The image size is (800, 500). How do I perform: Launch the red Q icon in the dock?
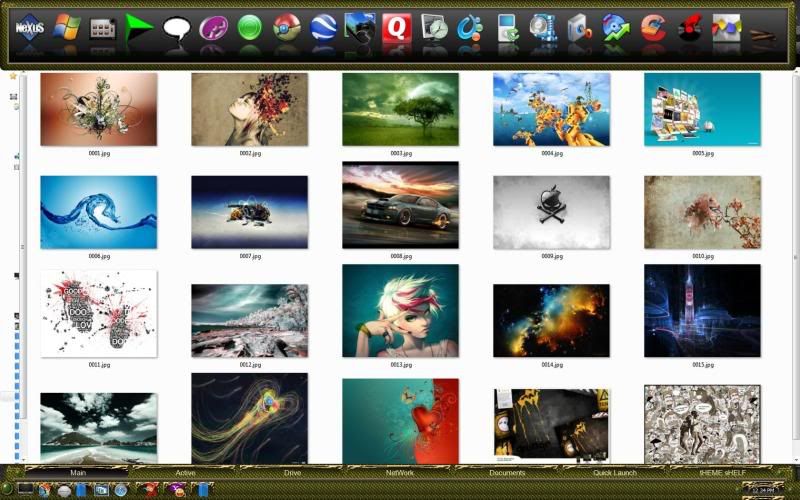pyautogui.click(x=396, y=28)
